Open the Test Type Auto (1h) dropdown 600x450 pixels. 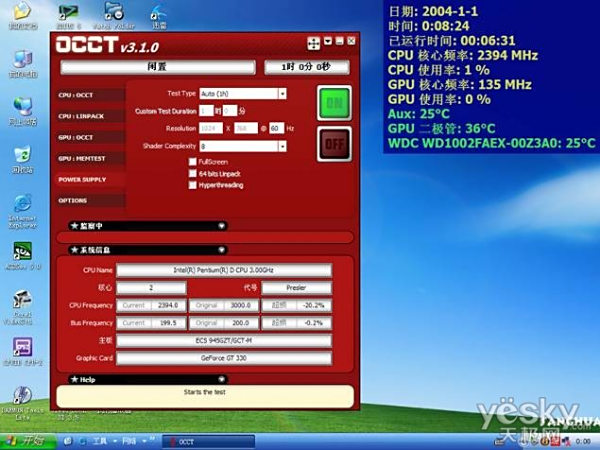click(x=282, y=94)
